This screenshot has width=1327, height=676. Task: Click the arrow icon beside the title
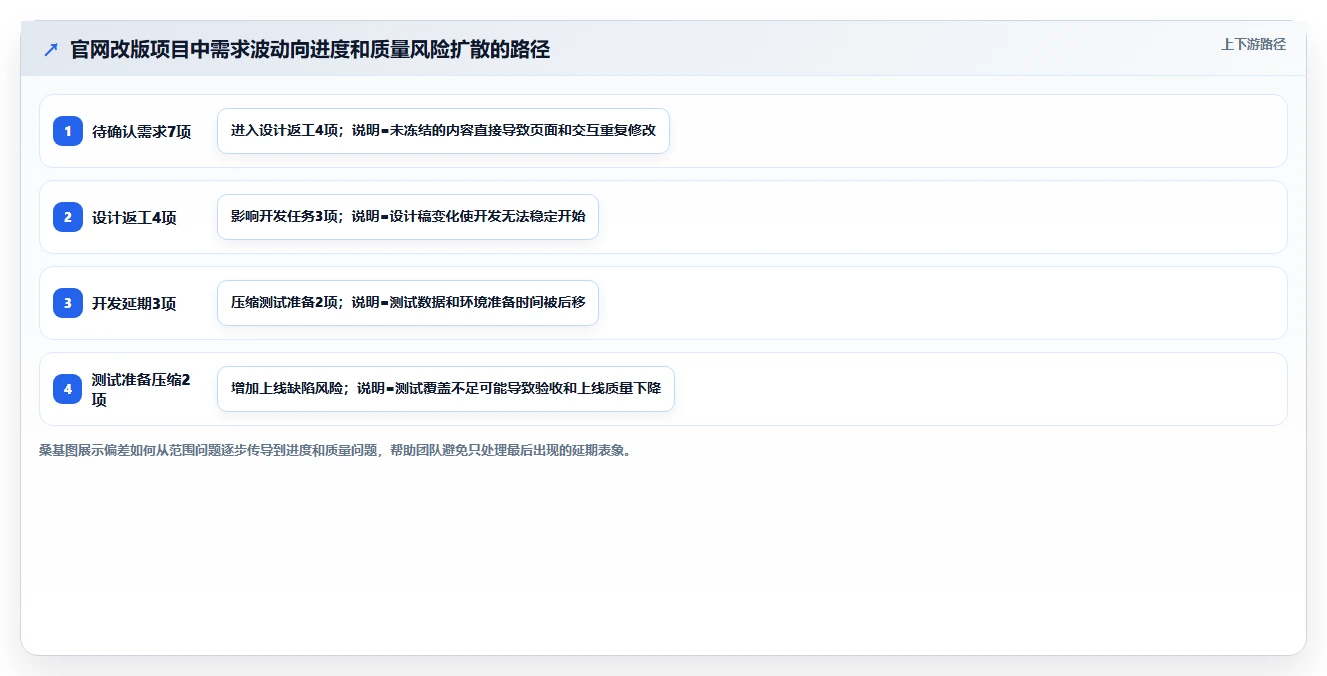click(x=51, y=49)
